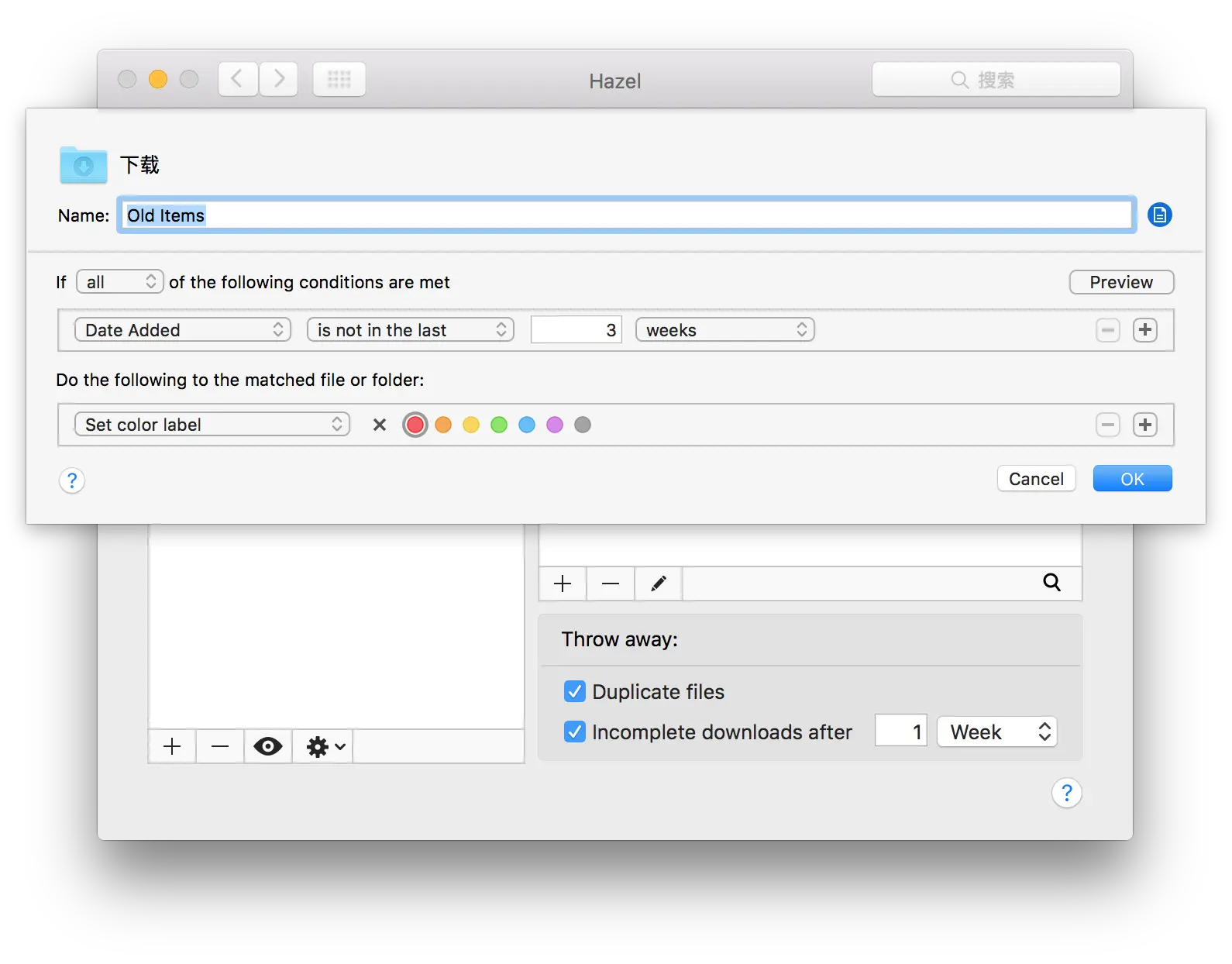Click Cancel to discard the rule
The width and height of the screenshot is (1232, 964).
point(1036,479)
